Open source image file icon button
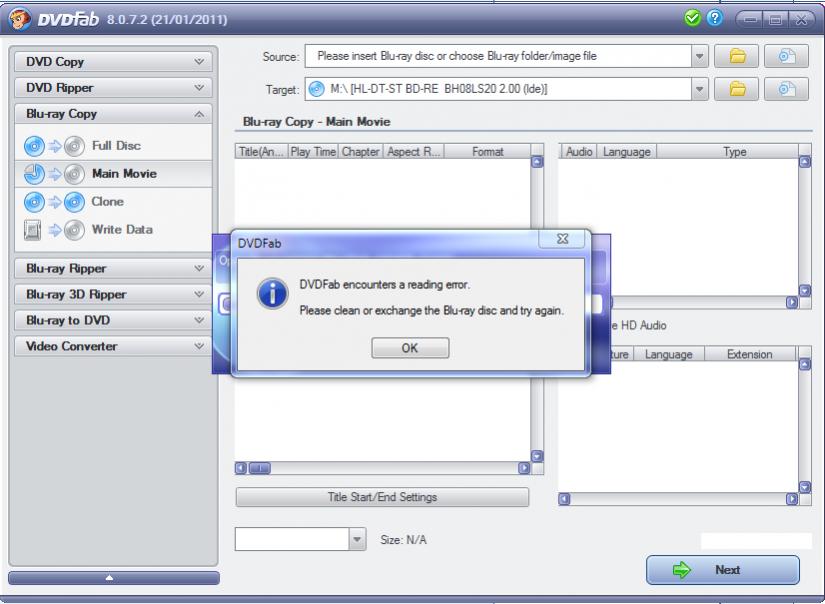This screenshot has width=825, height=604. point(786,56)
